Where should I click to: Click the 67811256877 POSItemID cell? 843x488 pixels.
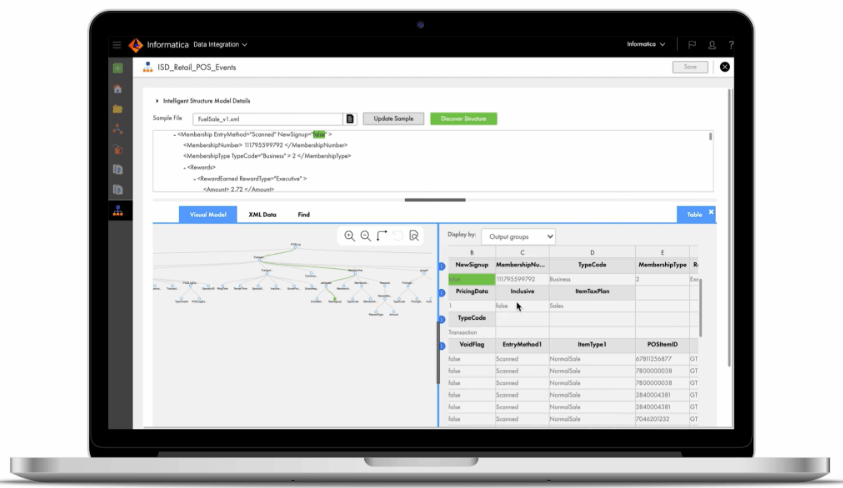662,359
